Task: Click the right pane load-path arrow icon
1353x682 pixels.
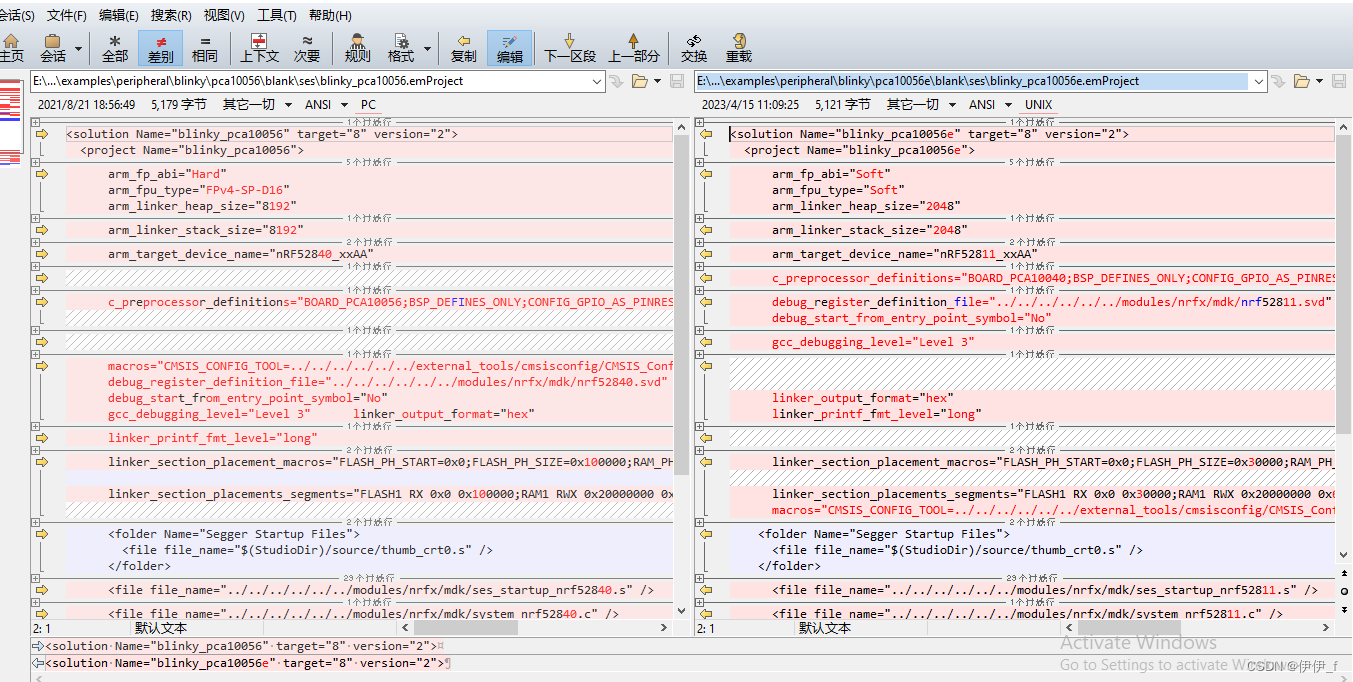Action: pyautogui.click(x=1279, y=81)
